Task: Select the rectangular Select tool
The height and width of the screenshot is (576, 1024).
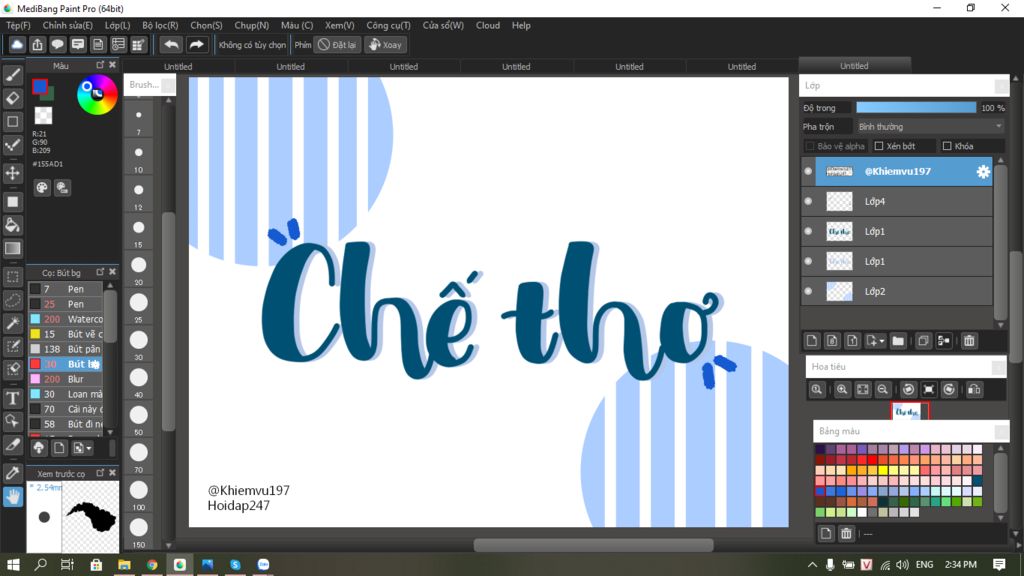Action: 12,277
